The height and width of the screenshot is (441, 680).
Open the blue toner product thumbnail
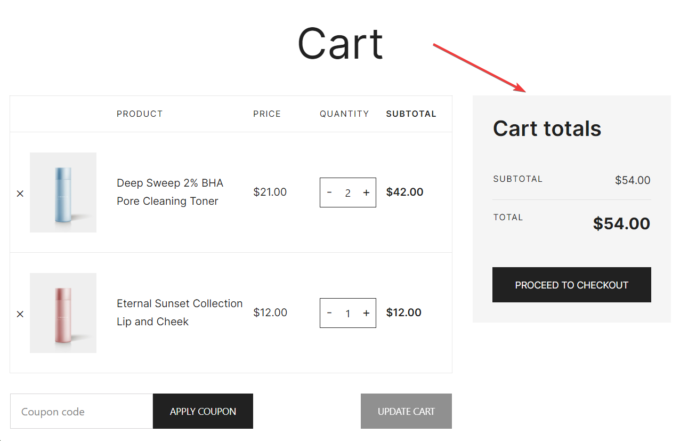click(63, 193)
